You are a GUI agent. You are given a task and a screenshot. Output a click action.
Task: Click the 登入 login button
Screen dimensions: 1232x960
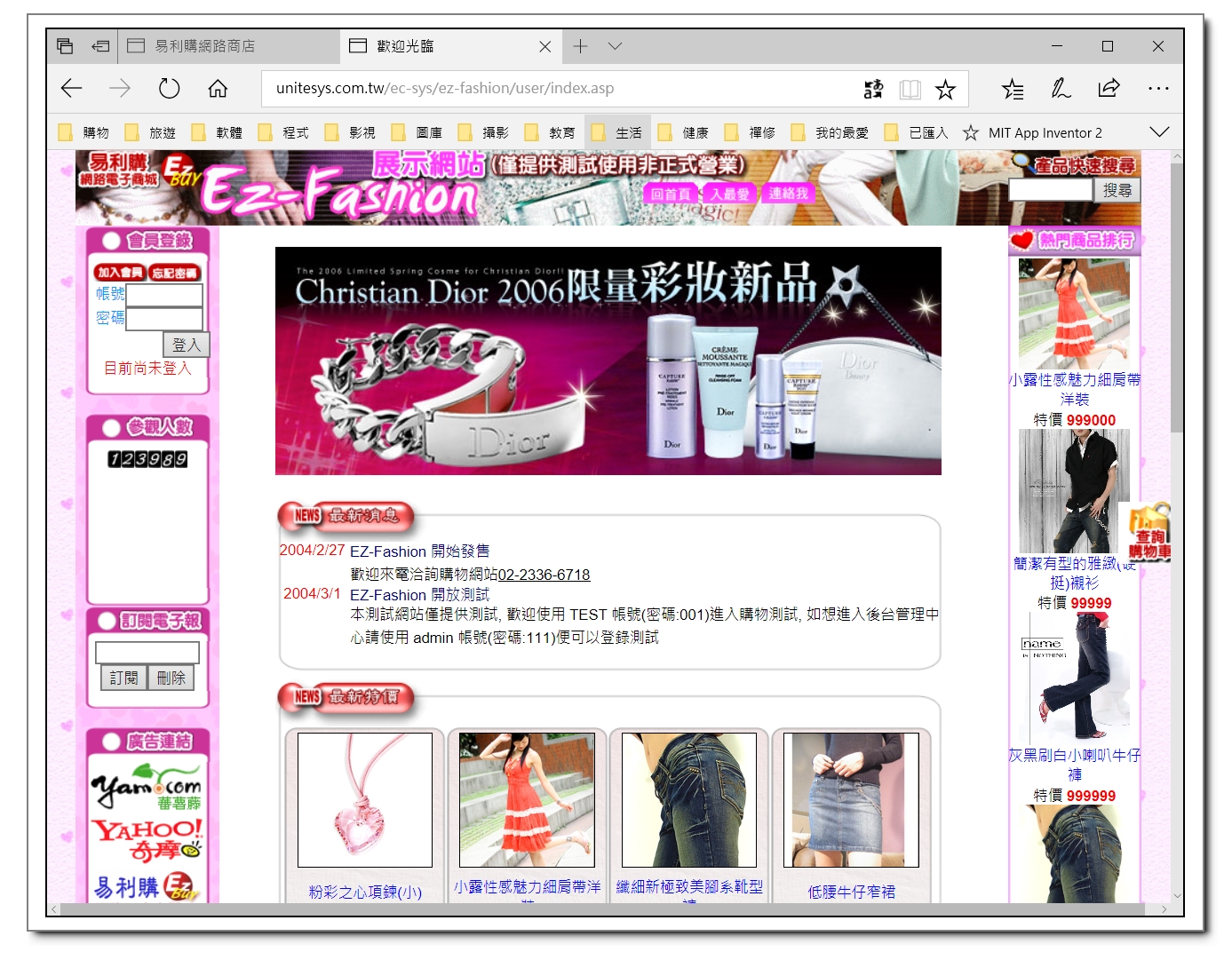tap(187, 345)
